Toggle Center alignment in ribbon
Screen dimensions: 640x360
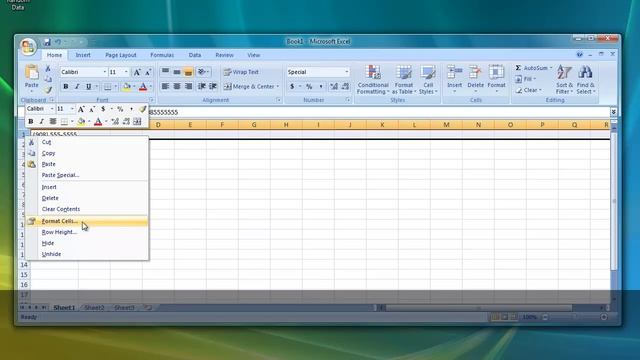pos(177,87)
